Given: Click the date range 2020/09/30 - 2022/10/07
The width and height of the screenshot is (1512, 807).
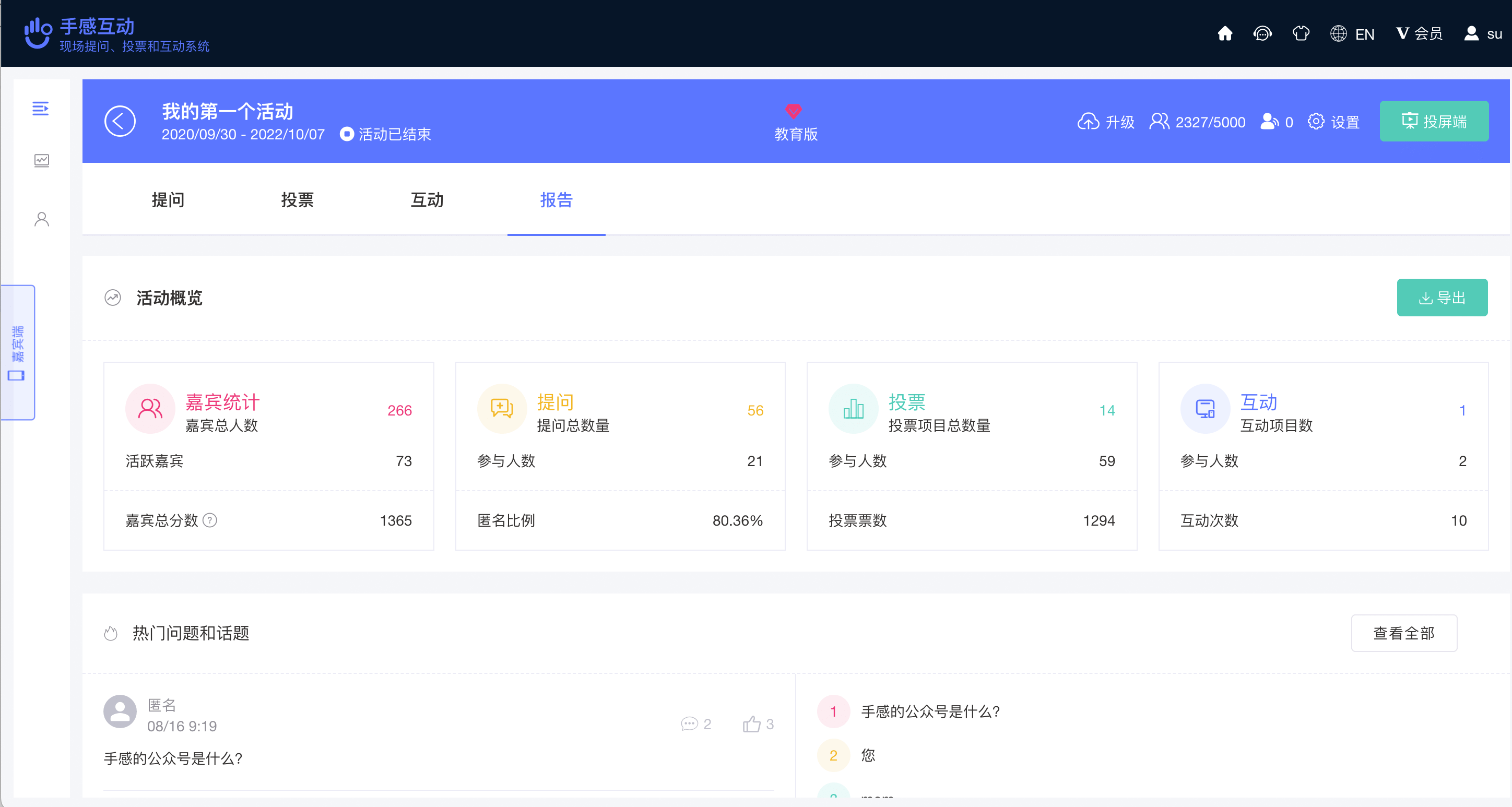Looking at the screenshot, I should (243, 134).
